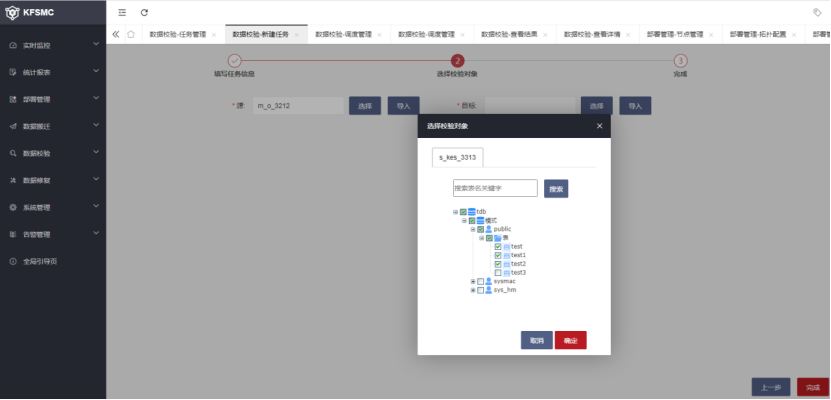This screenshot has width=831, height=400.
Task: Uncheck the test1 table checkbox
Action: (498, 255)
